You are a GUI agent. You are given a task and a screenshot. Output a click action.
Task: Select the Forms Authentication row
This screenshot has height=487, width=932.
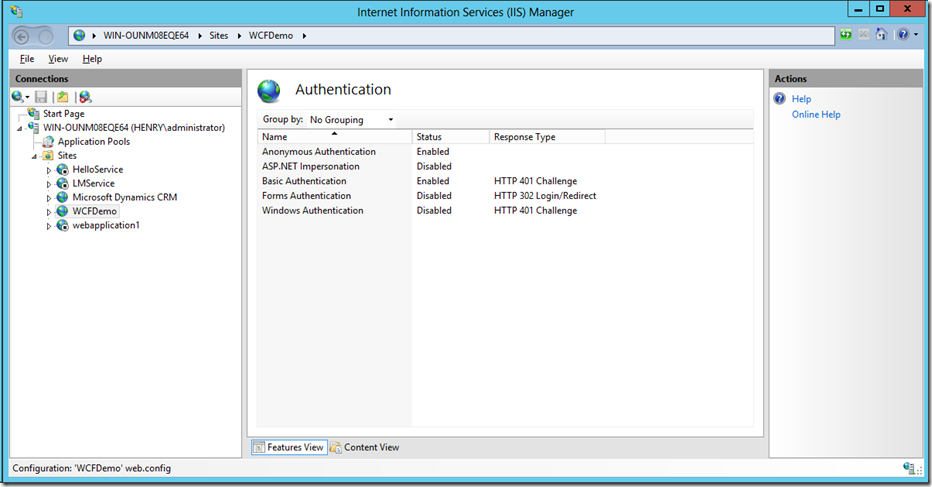coord(505,196)
